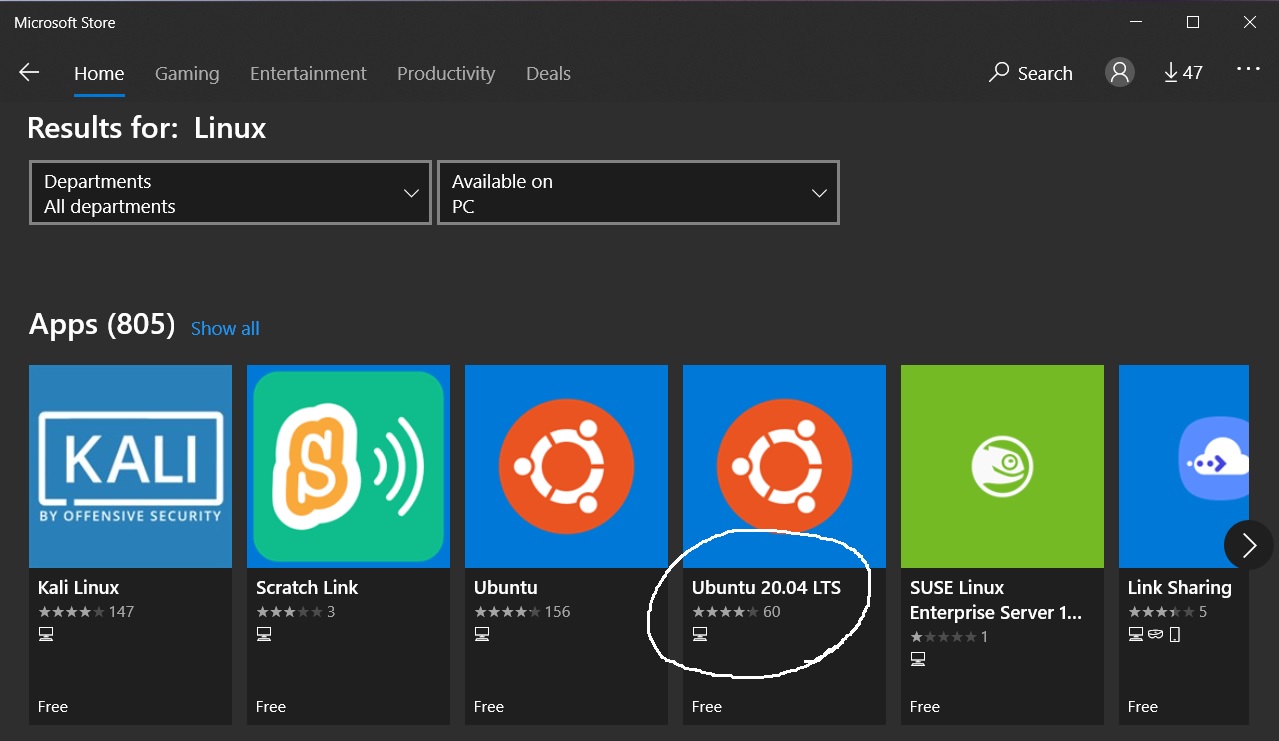Switch to the Gaming tab
This screenshot has width=1279, height=741.
(187, 73)
